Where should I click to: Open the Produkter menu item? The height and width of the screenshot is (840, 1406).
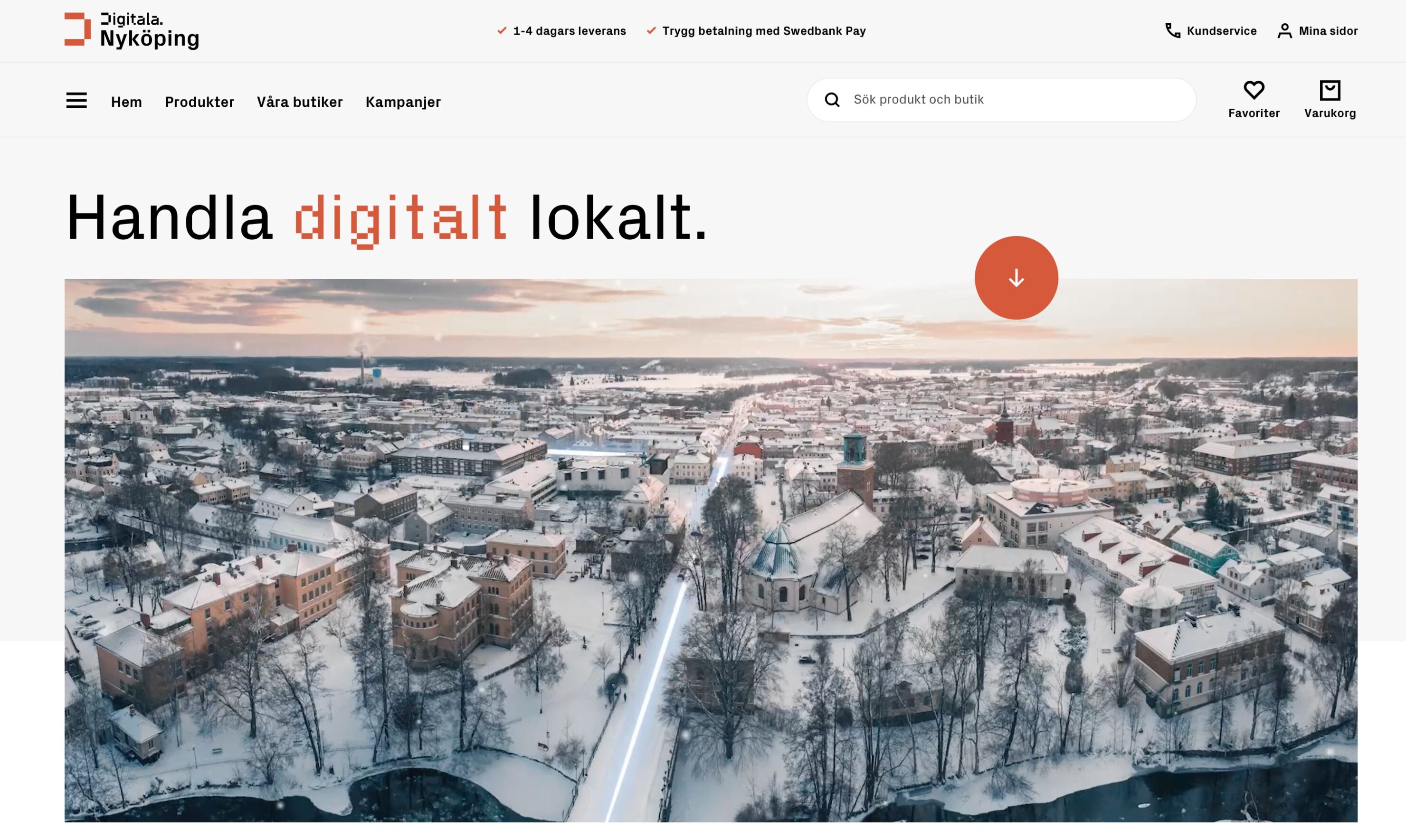199,102
